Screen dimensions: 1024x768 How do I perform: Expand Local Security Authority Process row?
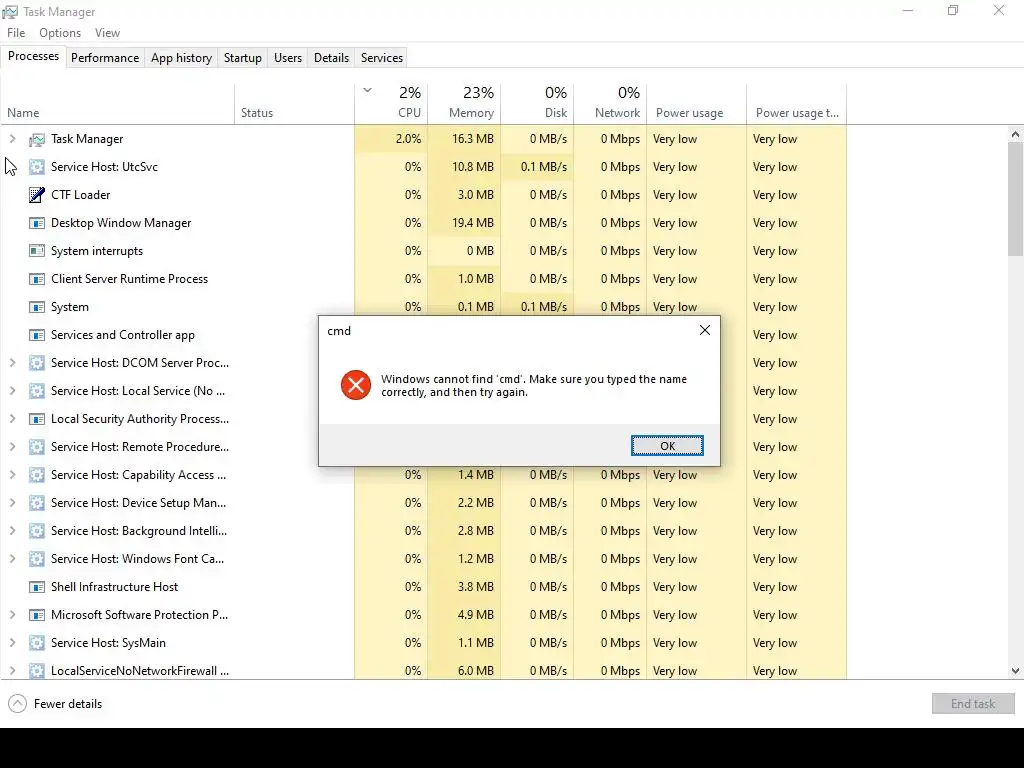12,419
